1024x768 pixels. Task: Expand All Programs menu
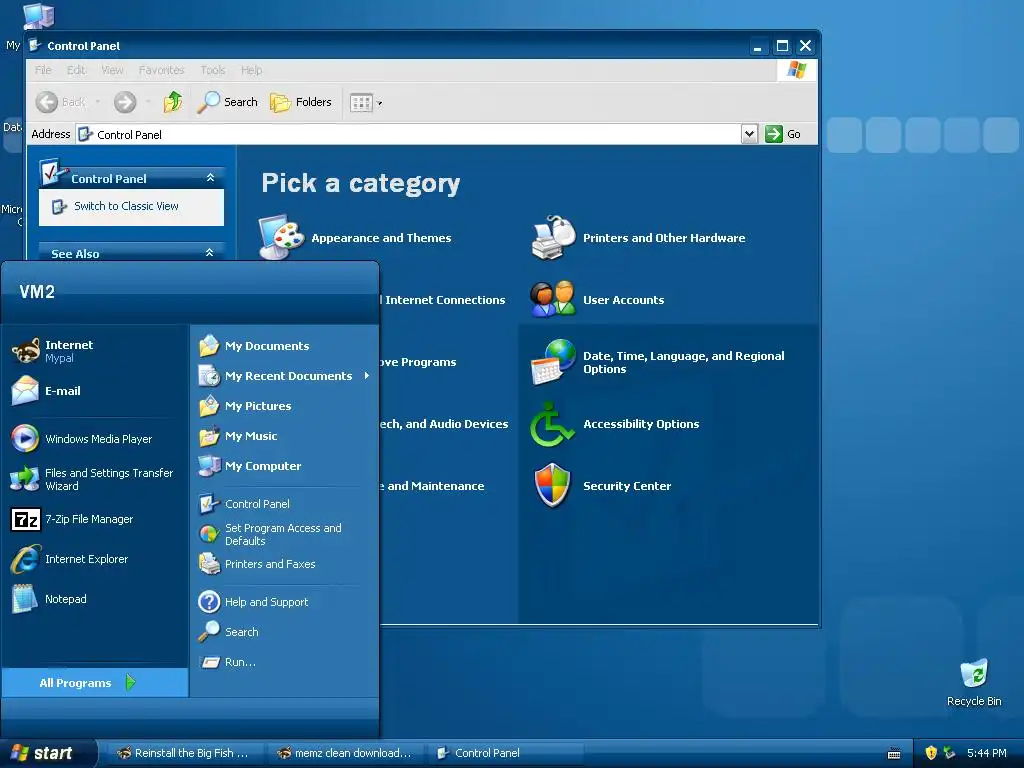coord(95,682)
